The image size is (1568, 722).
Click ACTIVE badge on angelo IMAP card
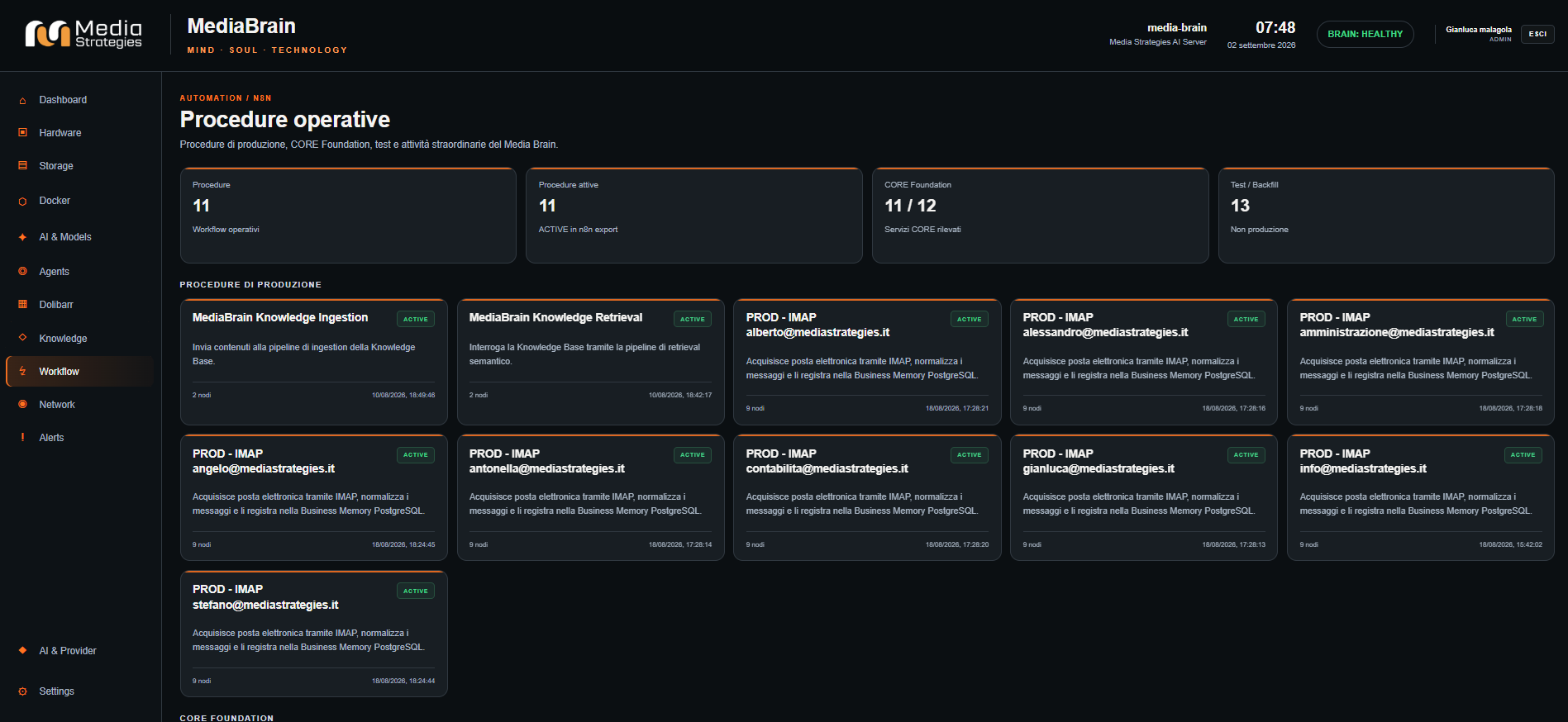pyautogui.click(x=416, y=454)
